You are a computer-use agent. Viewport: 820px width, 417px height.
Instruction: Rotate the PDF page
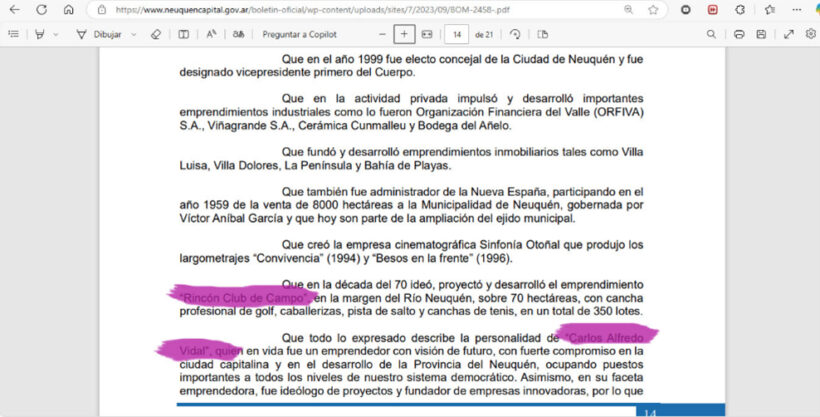pyautogui.click(x=515, y=33)
